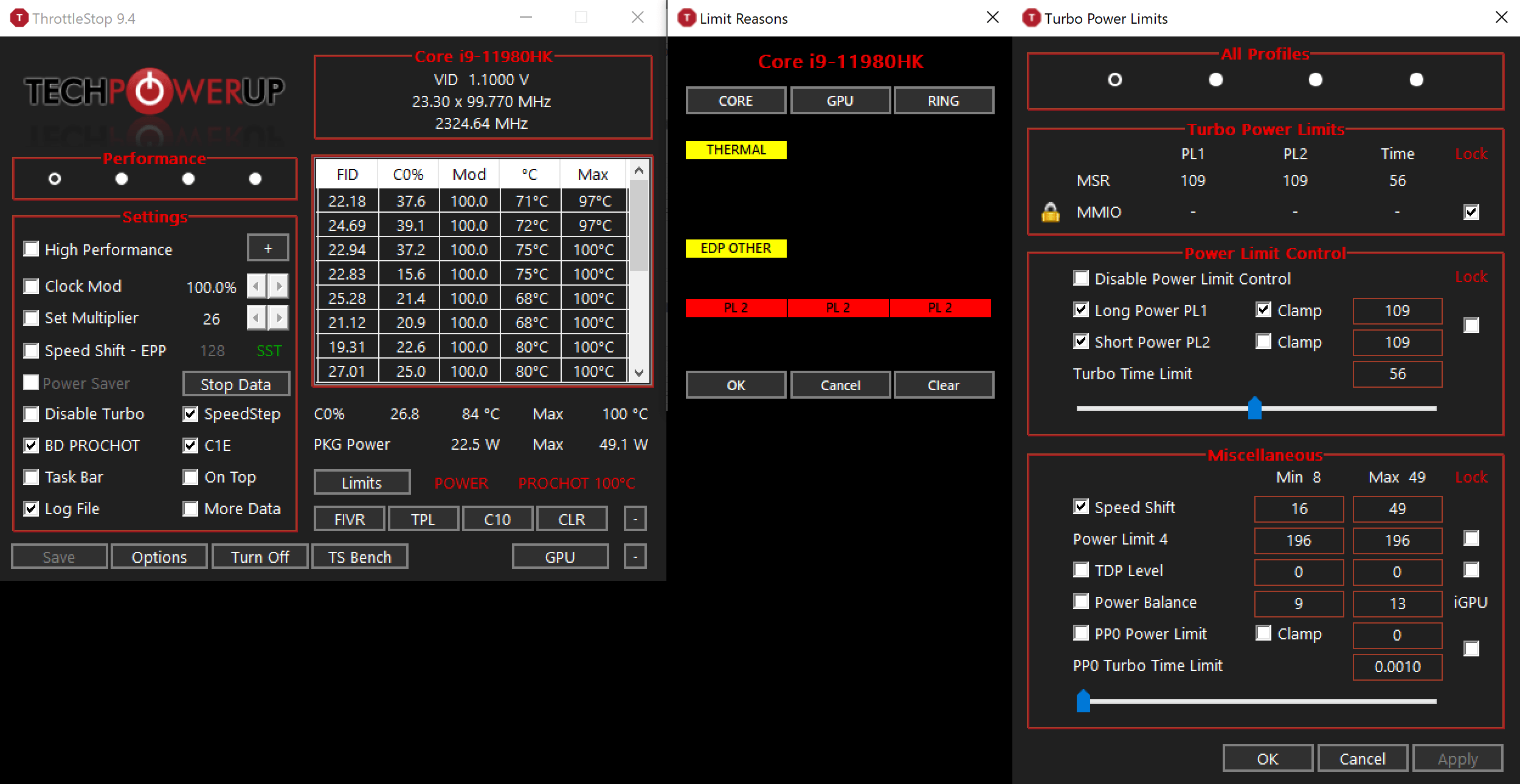Click the Limit Reasons window icon

(686, 18)
